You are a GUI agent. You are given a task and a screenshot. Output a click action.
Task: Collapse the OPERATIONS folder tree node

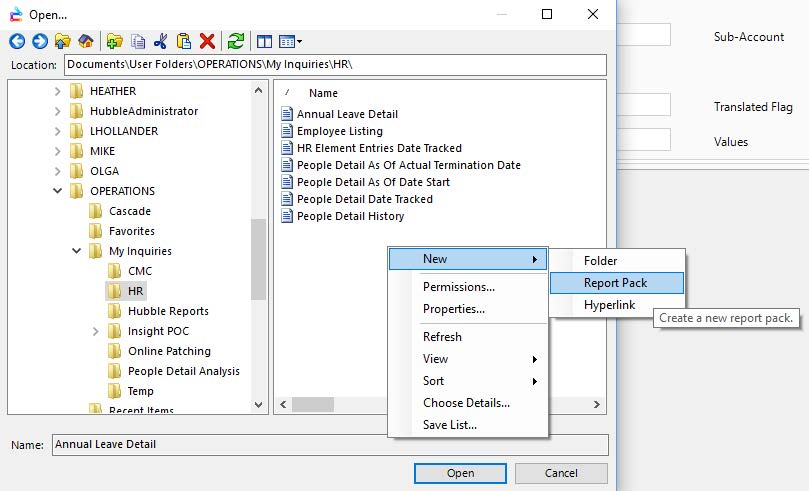click(58, 191)
